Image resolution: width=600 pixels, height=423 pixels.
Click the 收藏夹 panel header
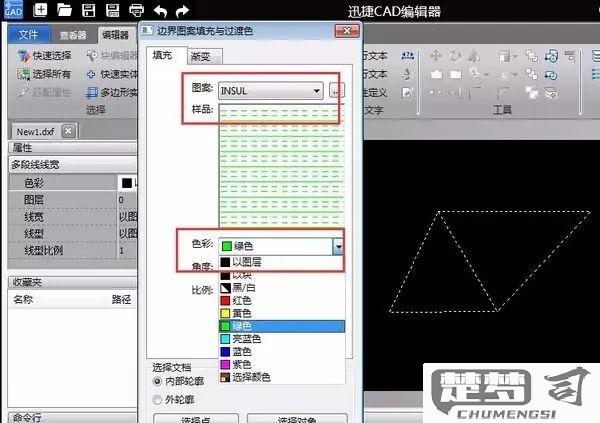click(x=73, y=282)
